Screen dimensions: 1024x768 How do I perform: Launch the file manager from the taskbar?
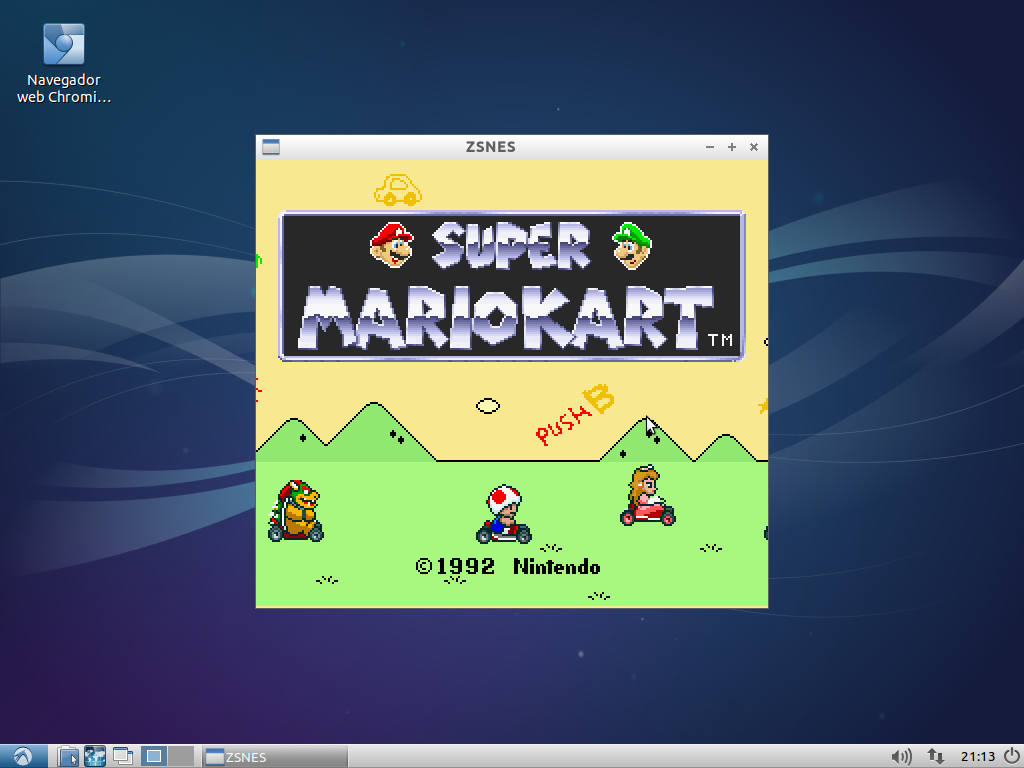[67, 756]
